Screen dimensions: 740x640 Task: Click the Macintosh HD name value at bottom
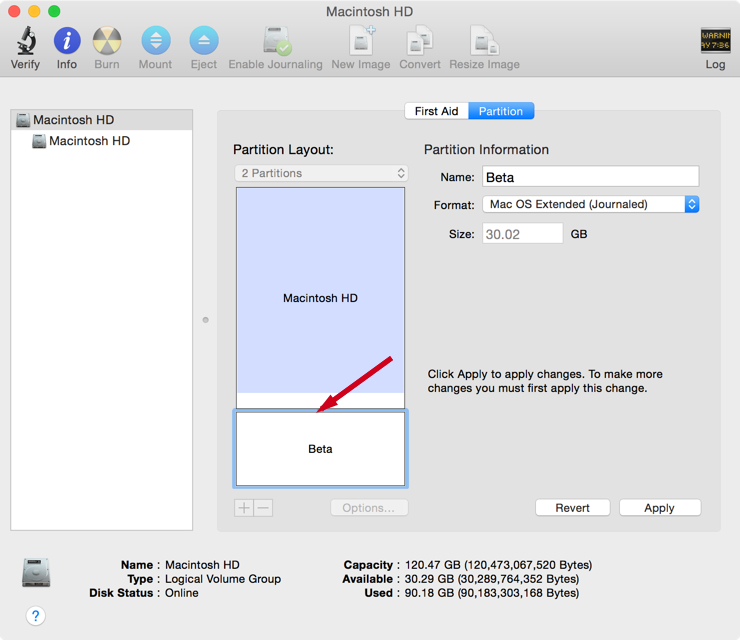tap(202, 565)
